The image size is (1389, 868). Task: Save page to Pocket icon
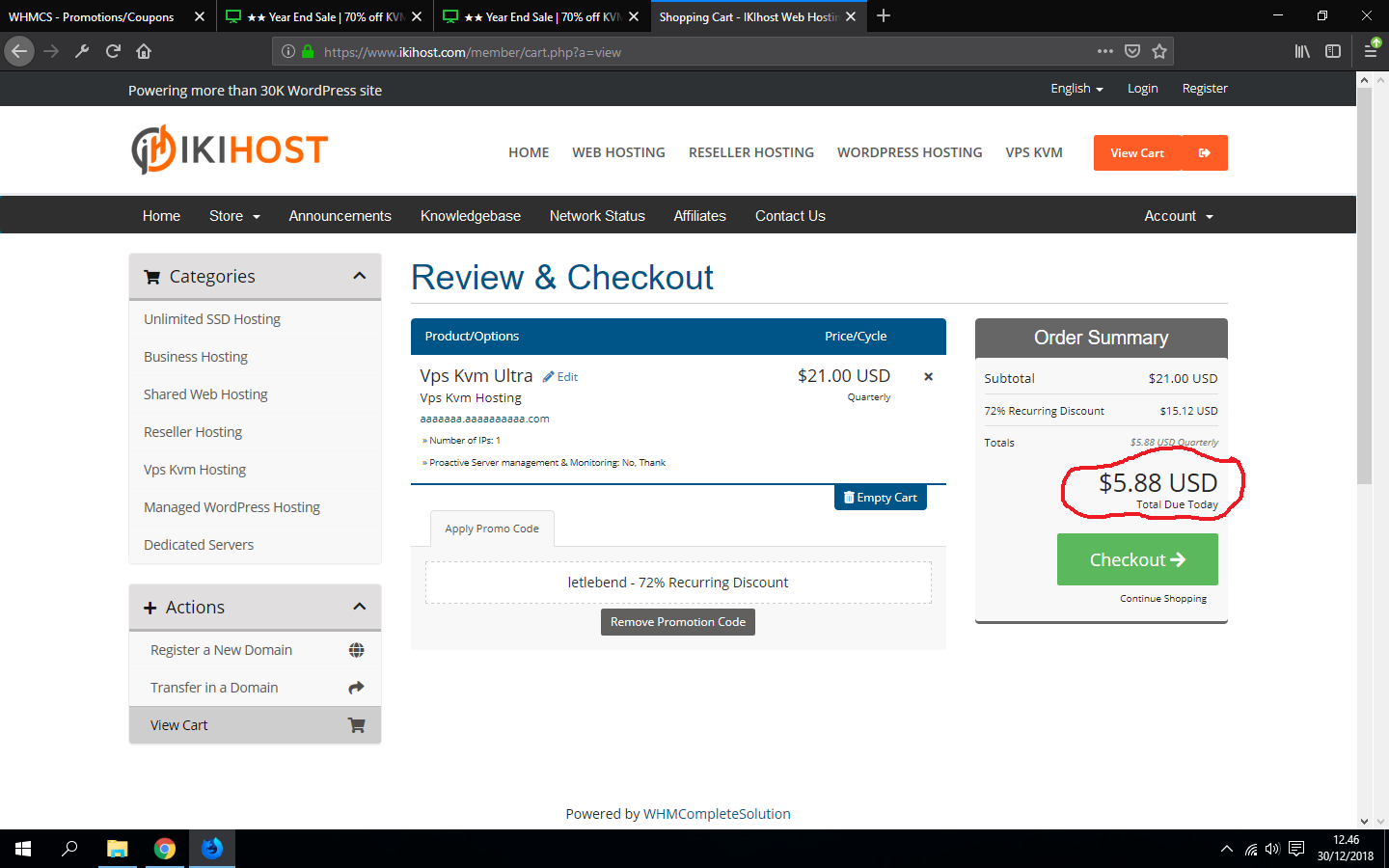point(1132,51)
